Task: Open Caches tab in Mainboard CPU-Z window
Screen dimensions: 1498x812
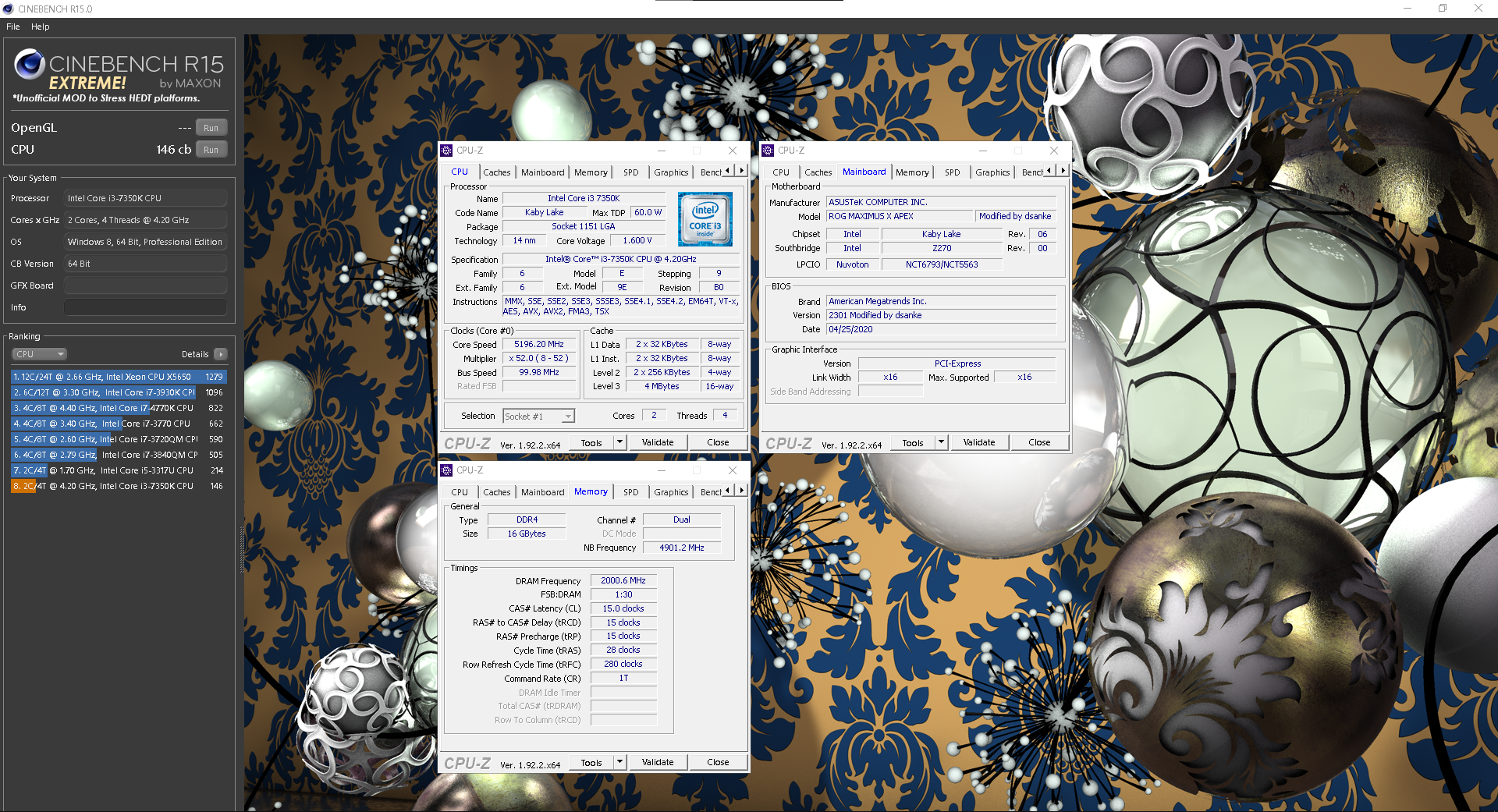Action: 818,172
